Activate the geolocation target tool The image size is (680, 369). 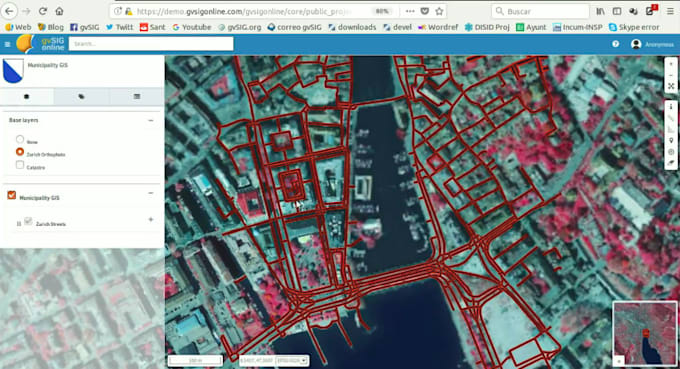pos(671,152)
